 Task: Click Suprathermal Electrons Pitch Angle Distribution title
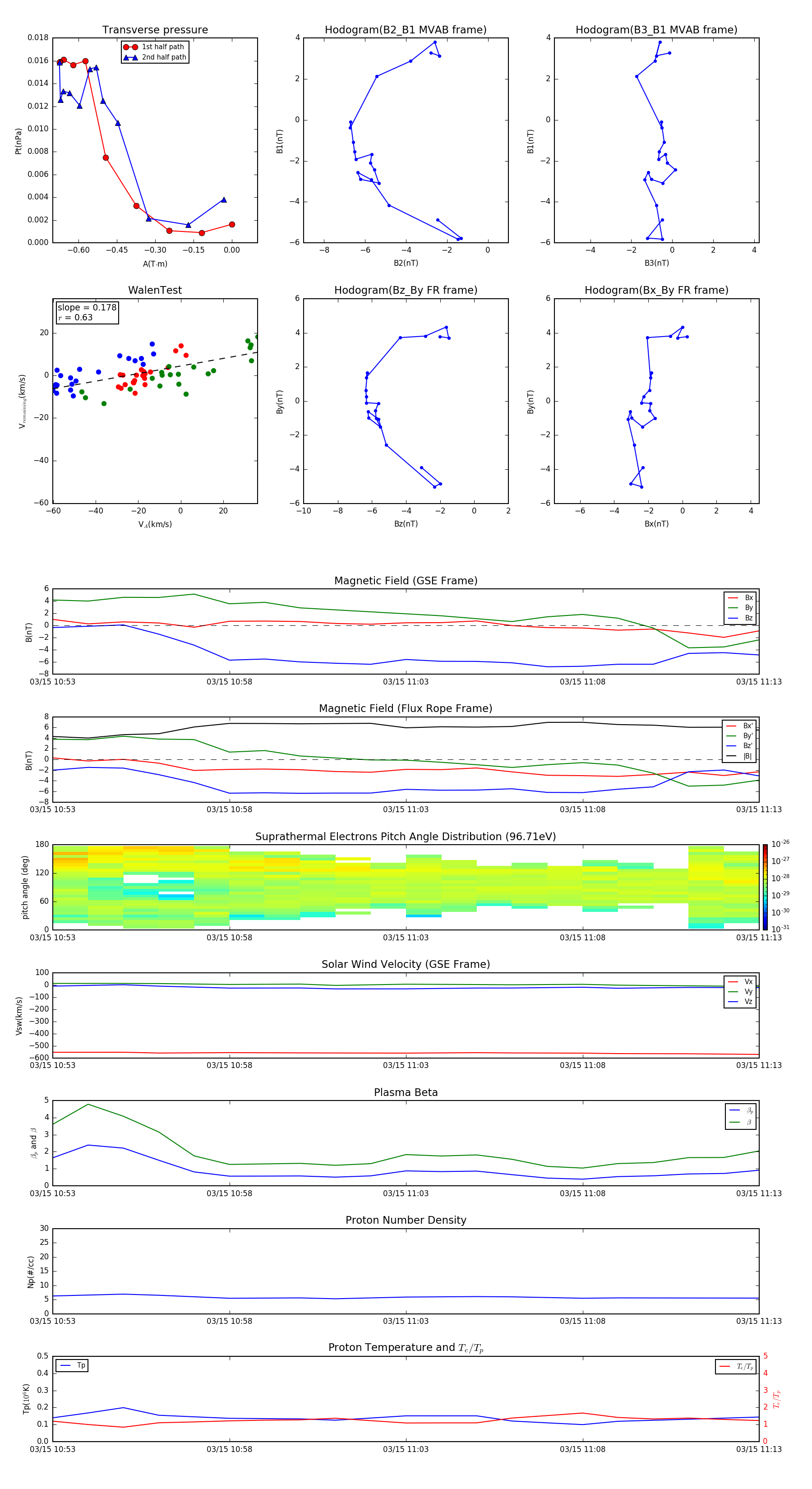coord(406,837)
